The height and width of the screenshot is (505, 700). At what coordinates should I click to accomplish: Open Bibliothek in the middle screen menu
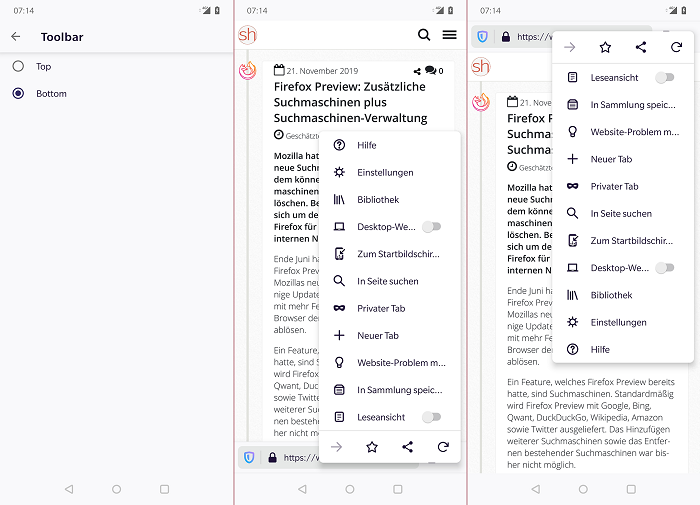pos(378,200)
